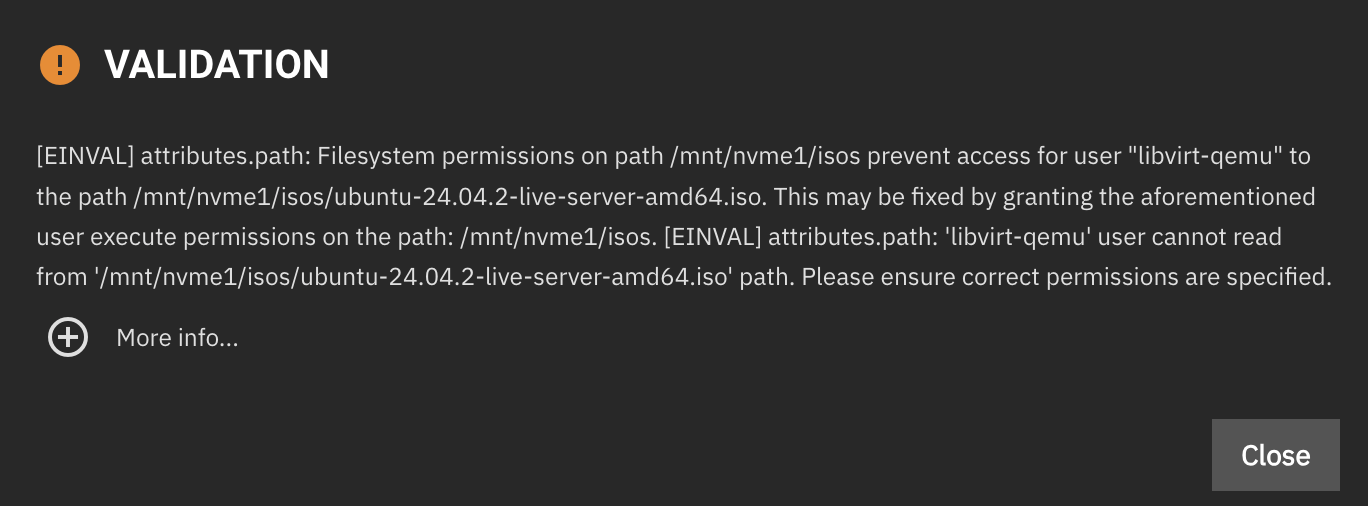Click the sentence "Please ensure correct permissions are specified."
Viewport: 1368px width, 506px height.
point(1066,277)
